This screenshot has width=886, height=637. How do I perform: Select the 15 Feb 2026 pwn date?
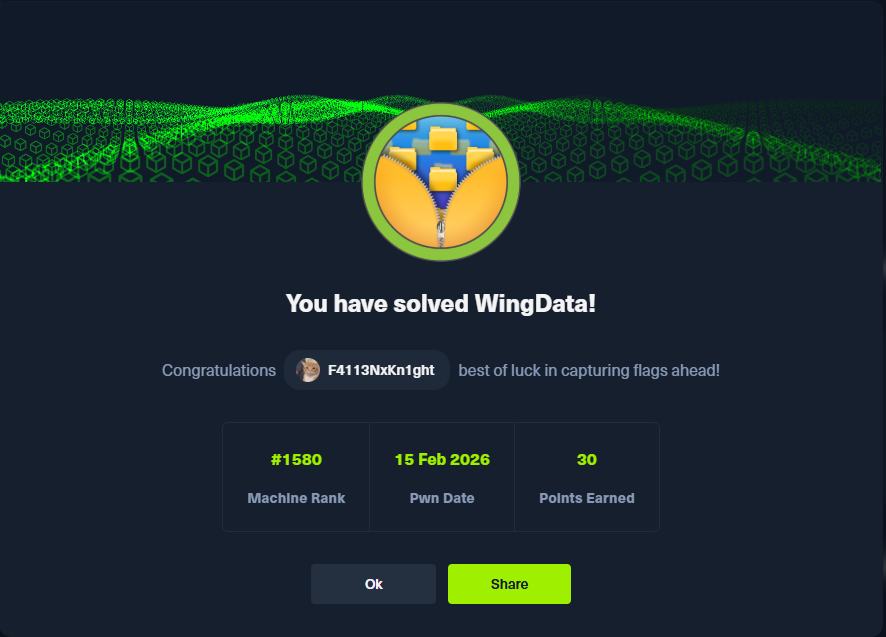click(x=442, y=460)
